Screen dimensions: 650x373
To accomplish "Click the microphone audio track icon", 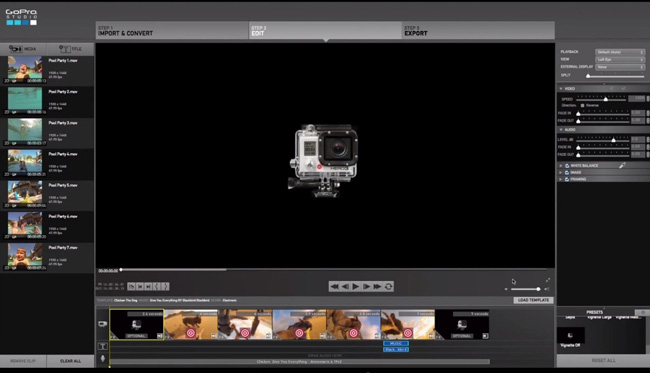I will pyautogui.click(x=103, y=358).
